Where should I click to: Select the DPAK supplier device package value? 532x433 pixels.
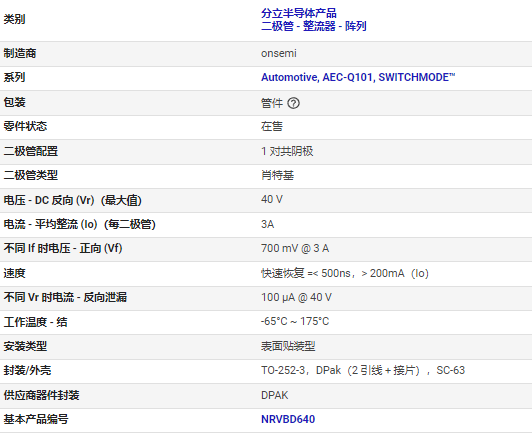point(274,395)
